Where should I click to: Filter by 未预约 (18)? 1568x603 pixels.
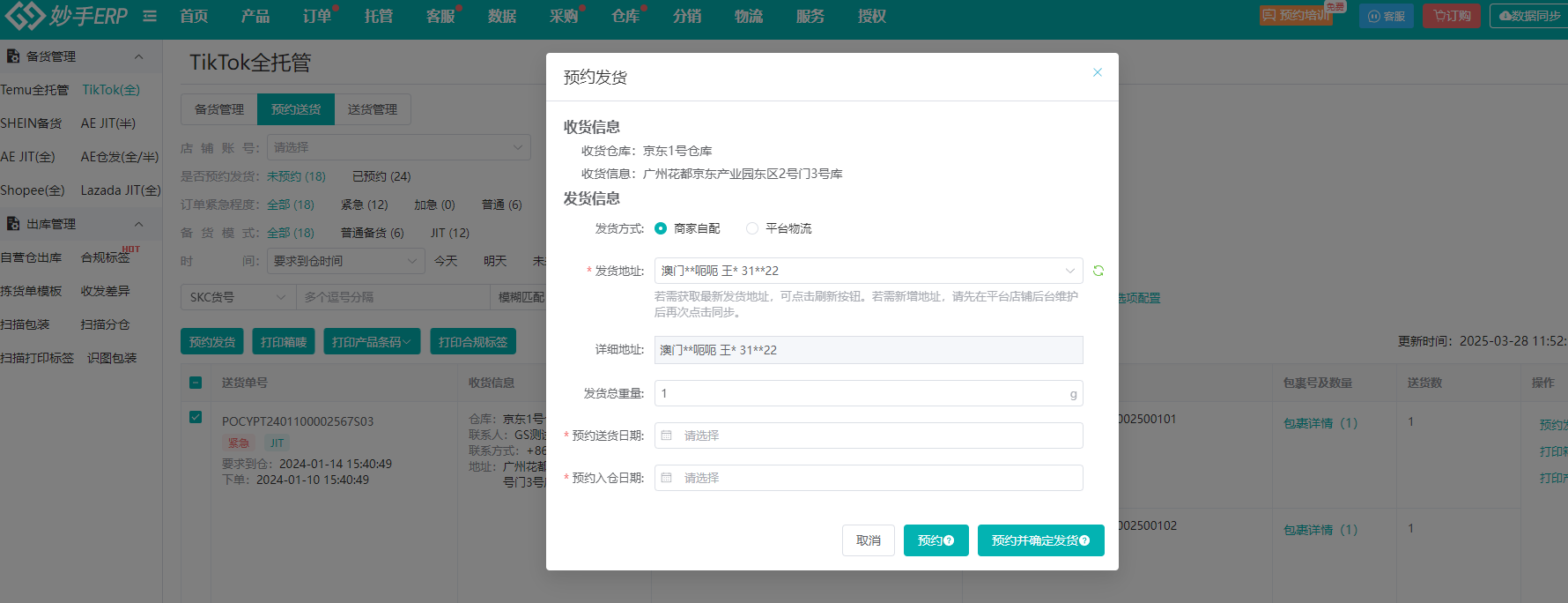point(296,176)
